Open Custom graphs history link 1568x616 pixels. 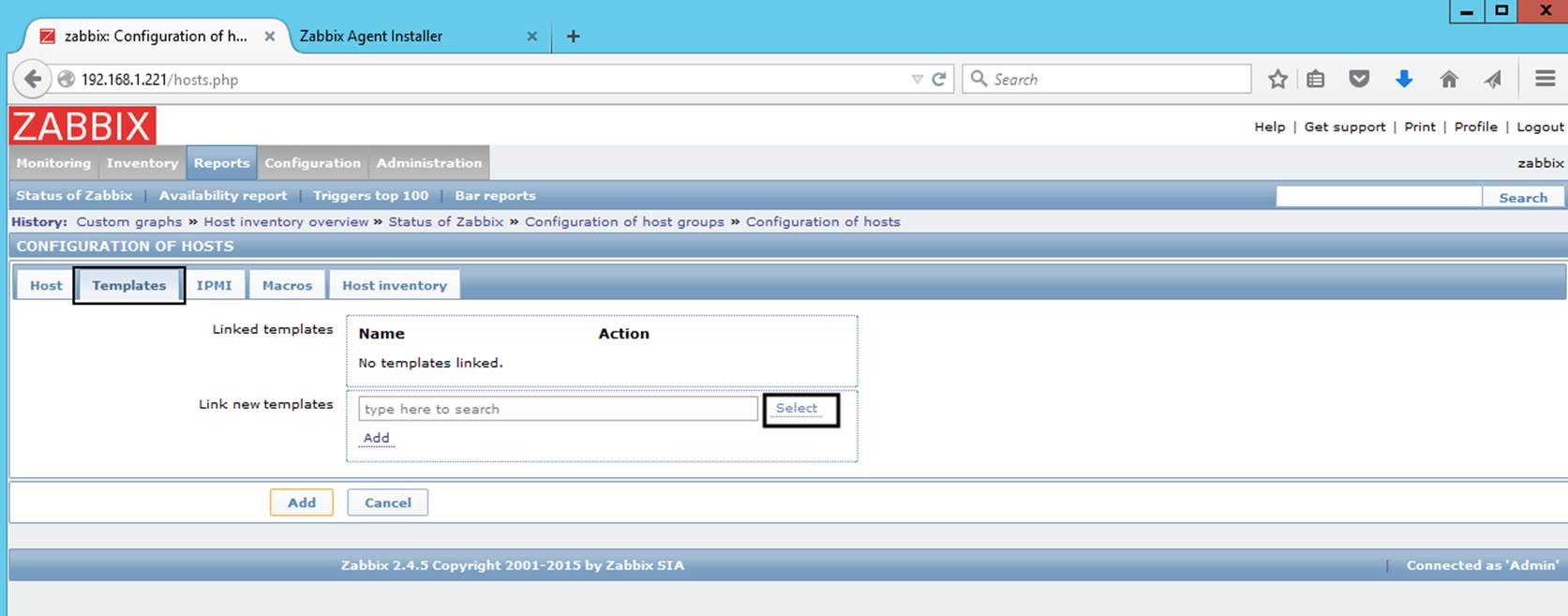129,222
